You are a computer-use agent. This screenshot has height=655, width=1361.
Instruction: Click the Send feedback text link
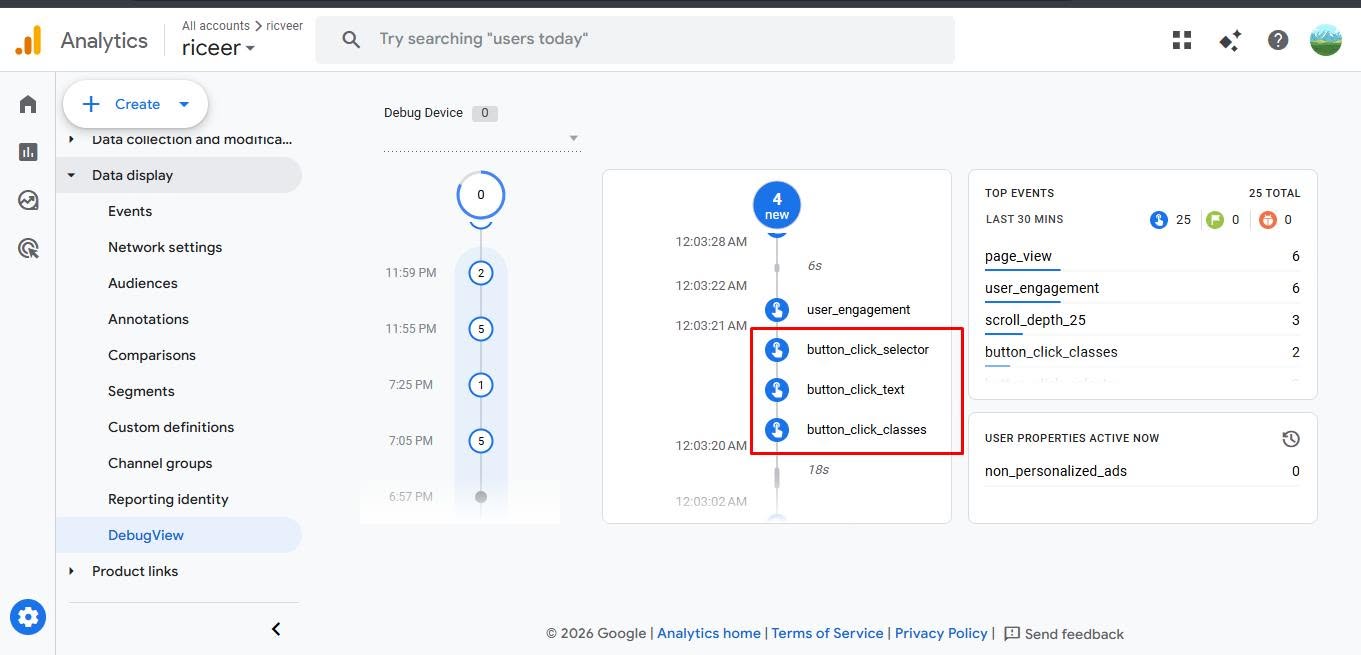point(1074,634)
